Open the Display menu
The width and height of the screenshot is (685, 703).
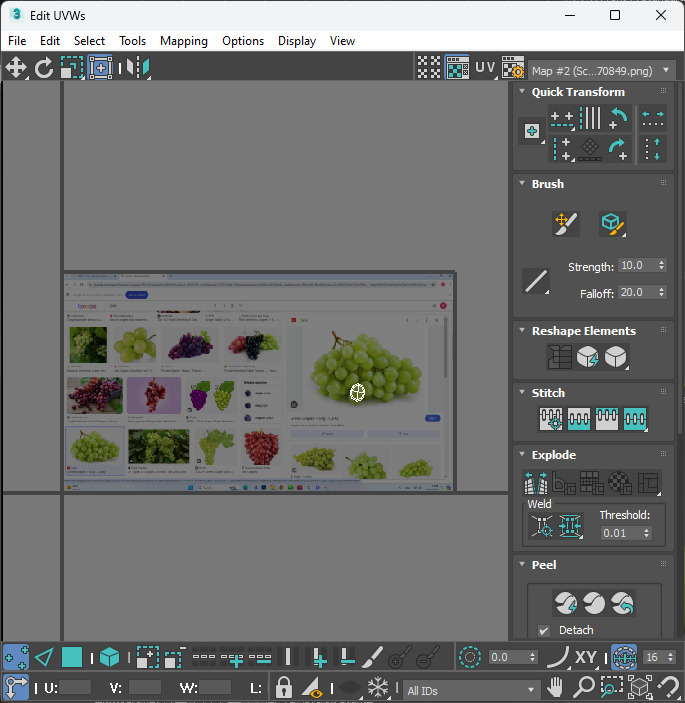click(297, 41)
